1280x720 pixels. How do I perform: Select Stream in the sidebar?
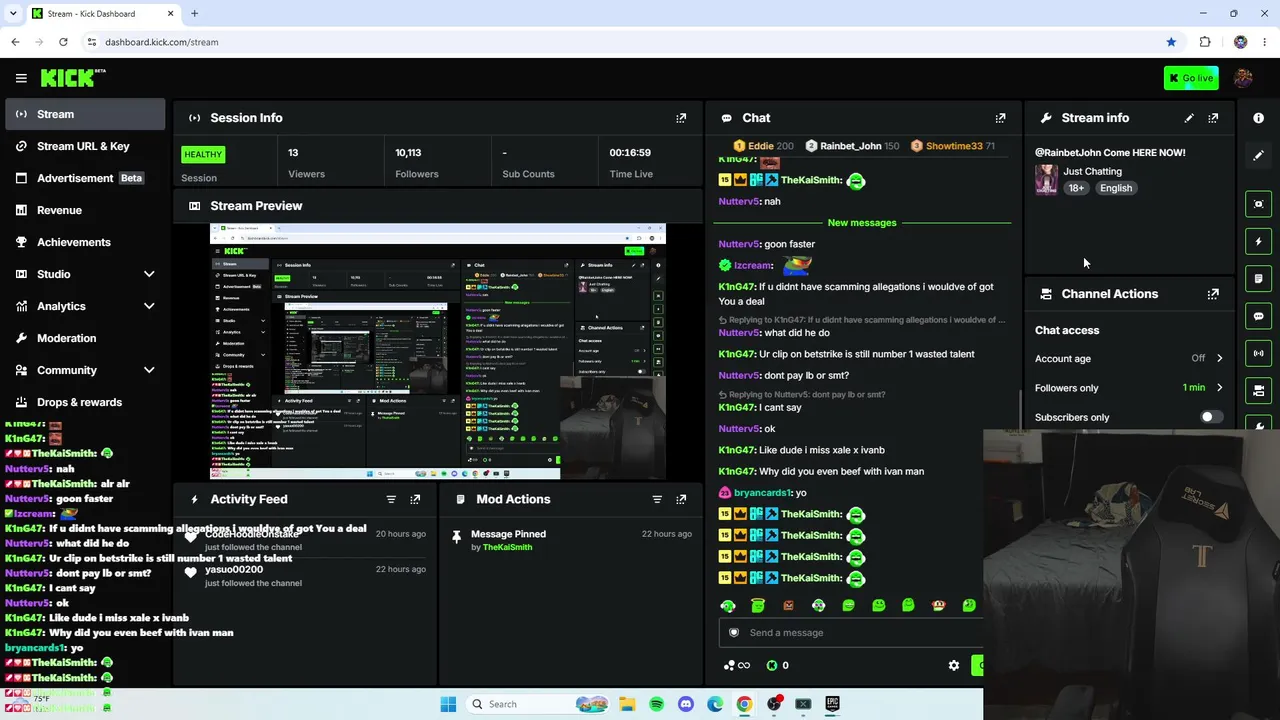click(85, 114)
